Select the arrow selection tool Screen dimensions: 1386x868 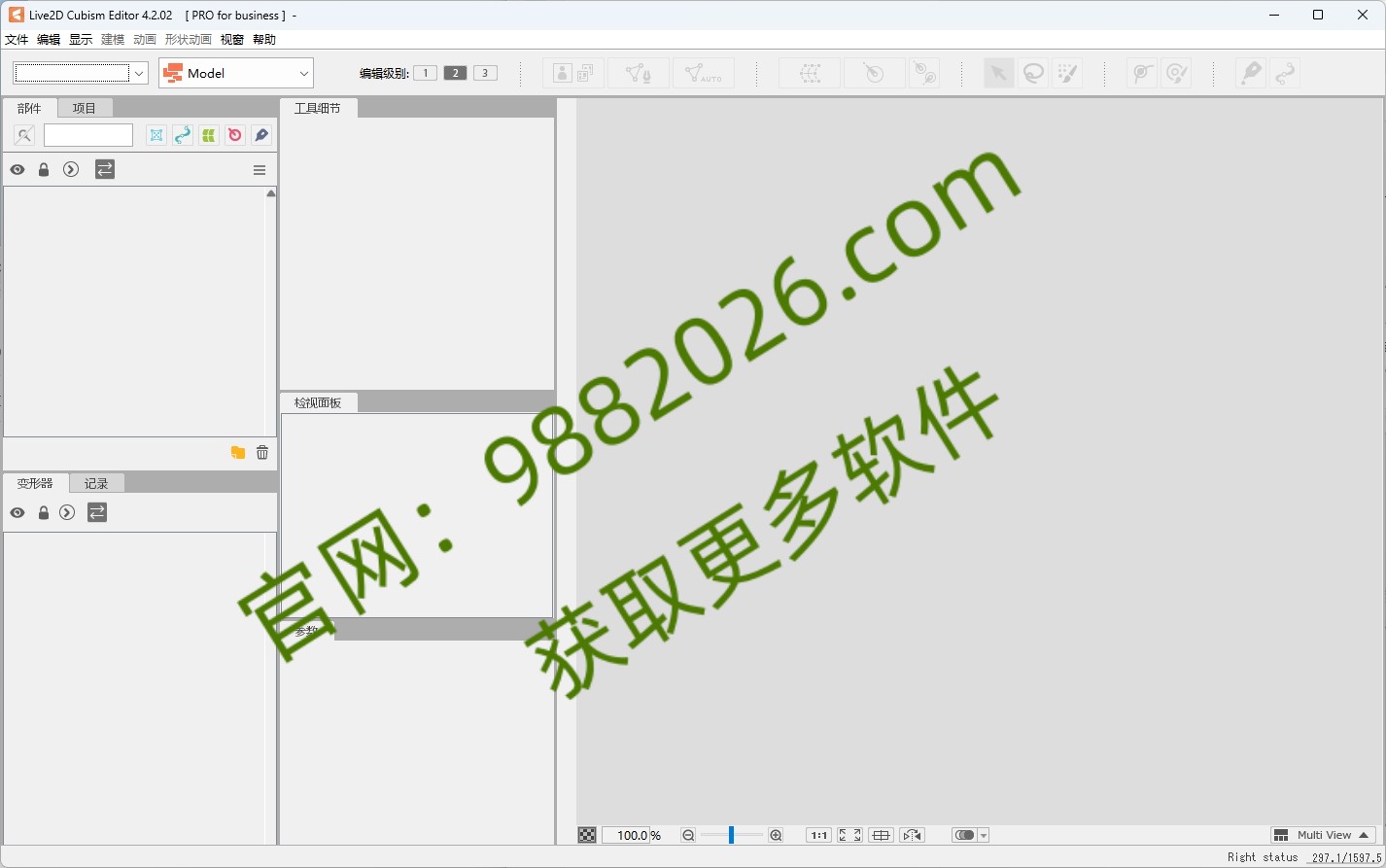point(998,73)
